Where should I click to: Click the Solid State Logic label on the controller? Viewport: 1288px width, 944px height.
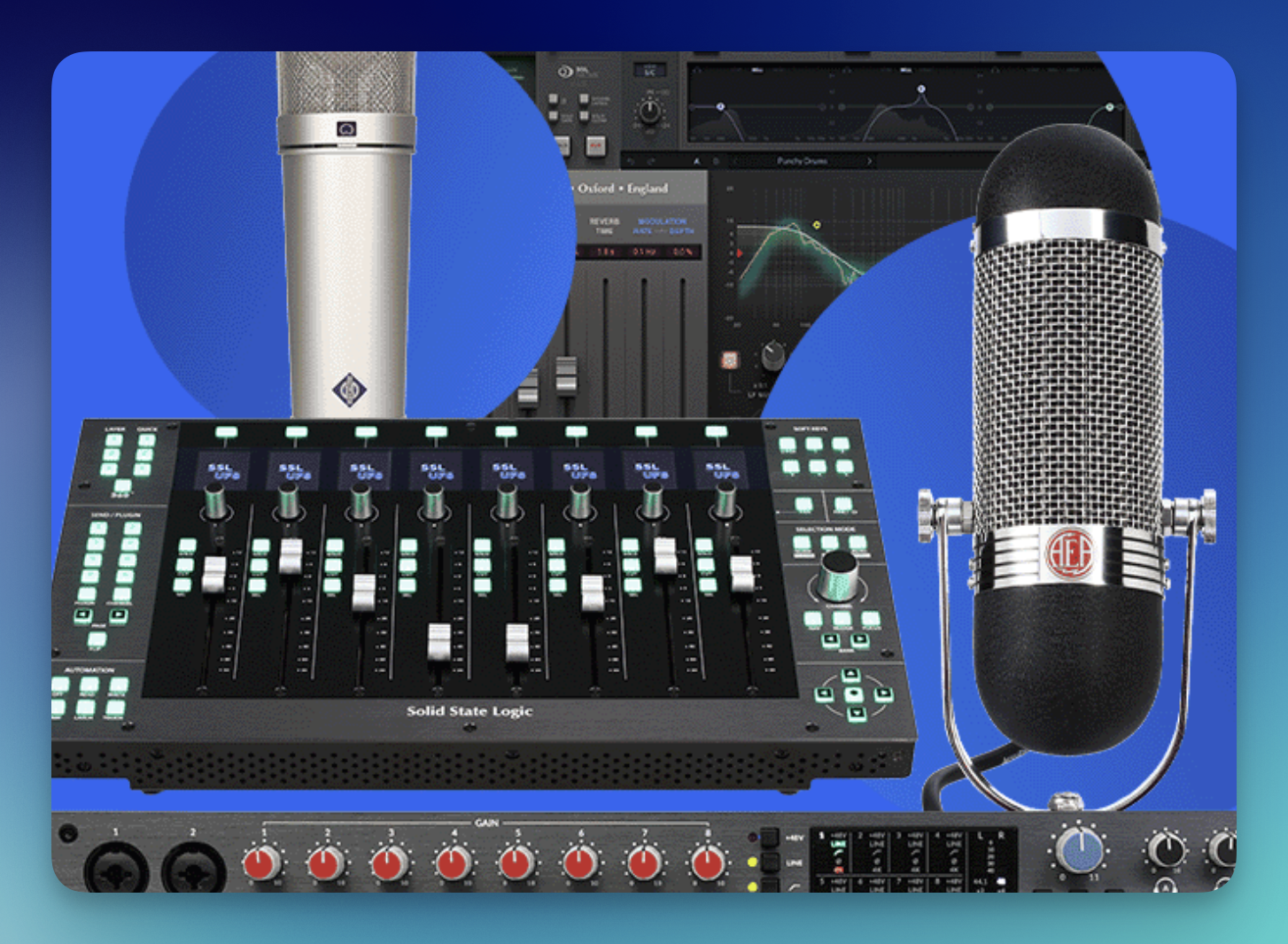click(x=469, y=710)
